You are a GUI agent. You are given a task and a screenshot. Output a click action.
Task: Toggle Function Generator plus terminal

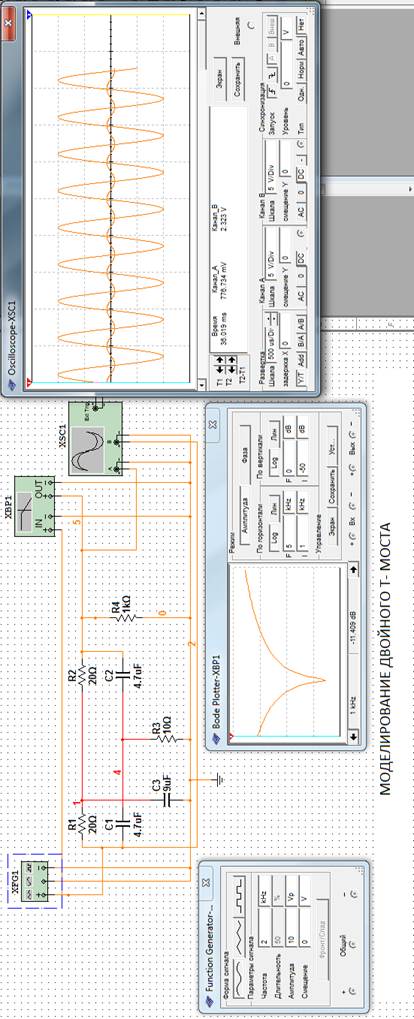(x=353, y=990)
